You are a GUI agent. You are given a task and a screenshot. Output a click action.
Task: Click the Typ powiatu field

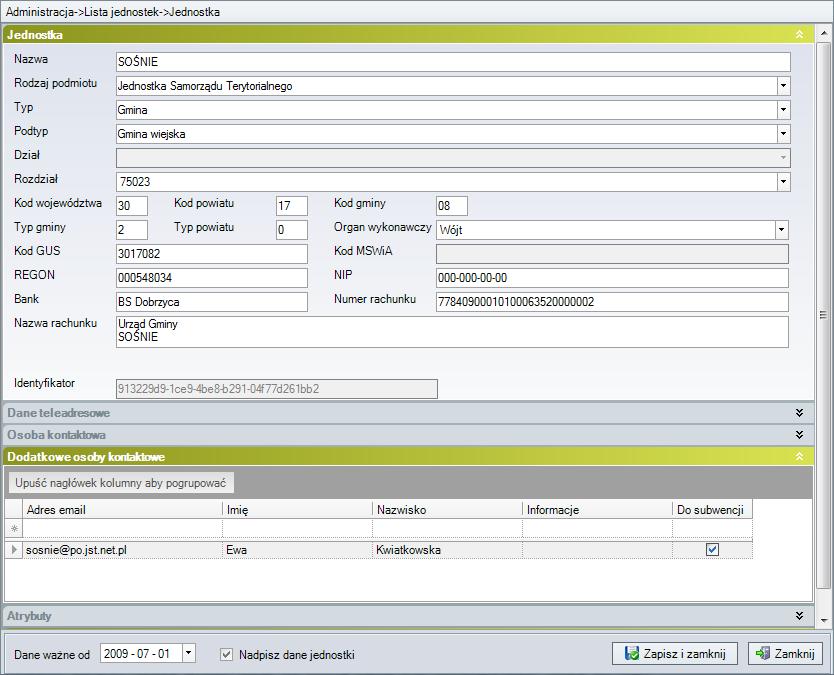pos(291,230)
